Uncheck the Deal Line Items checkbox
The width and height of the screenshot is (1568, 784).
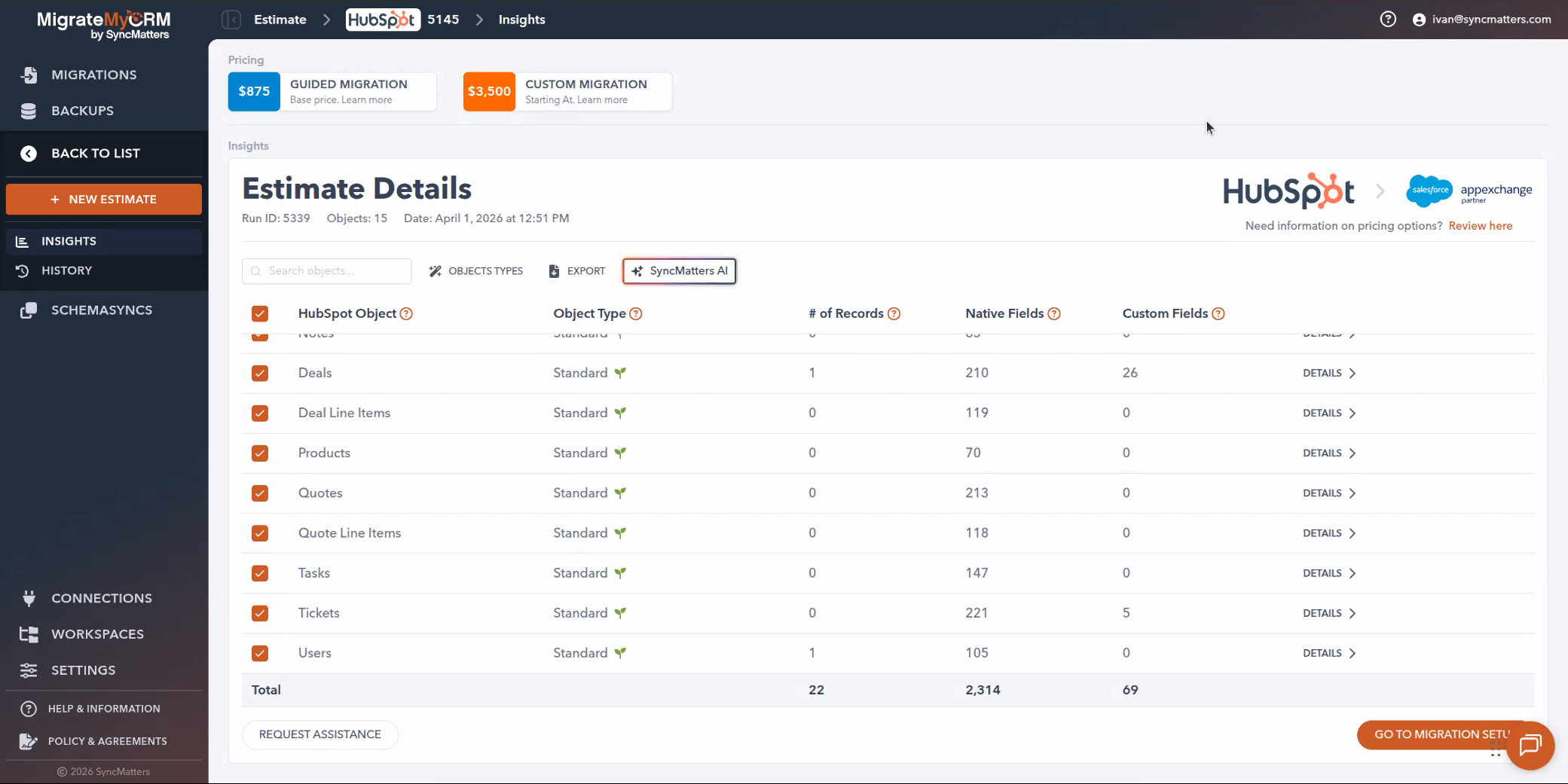tap(260, 413)
